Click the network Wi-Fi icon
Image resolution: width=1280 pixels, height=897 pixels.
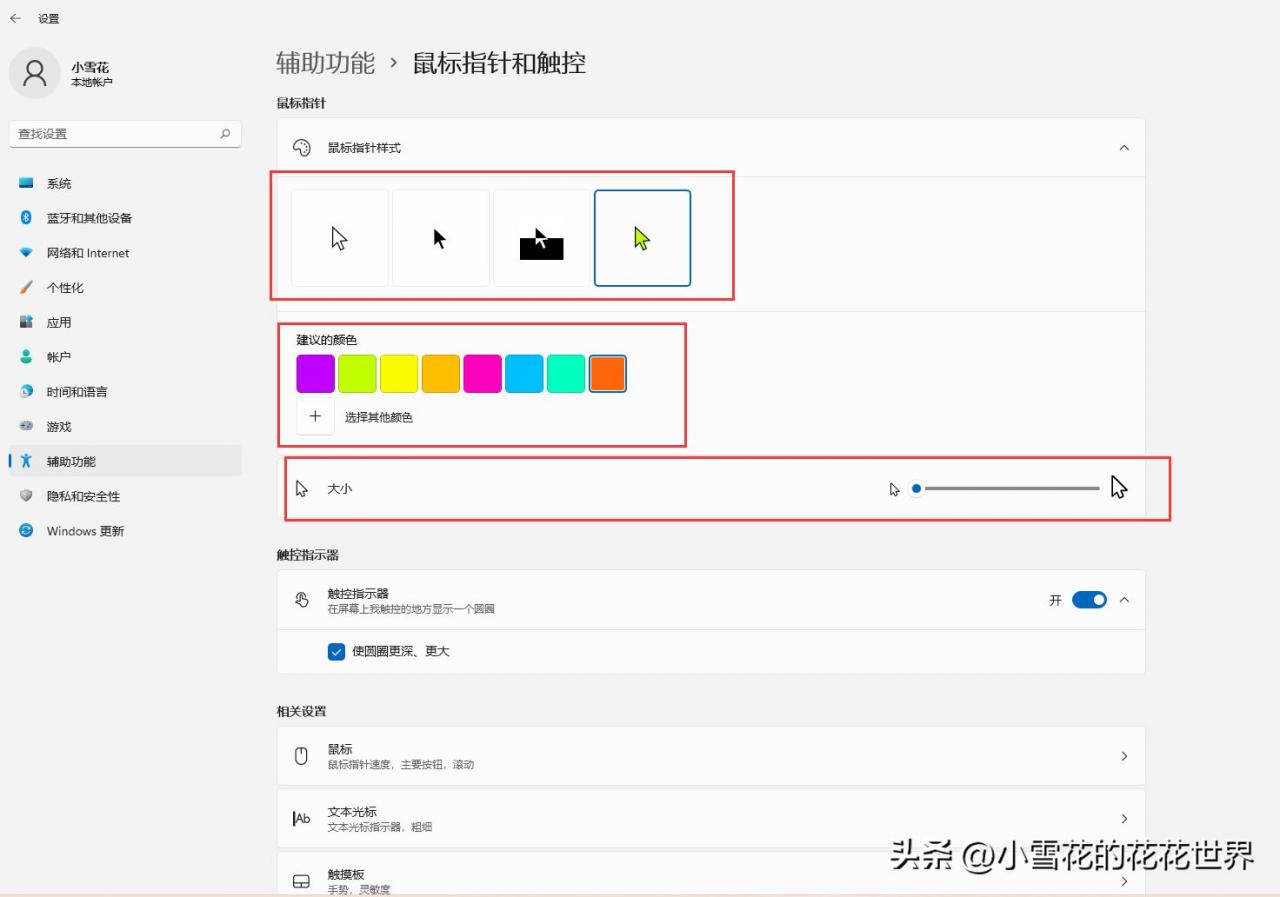26,253
